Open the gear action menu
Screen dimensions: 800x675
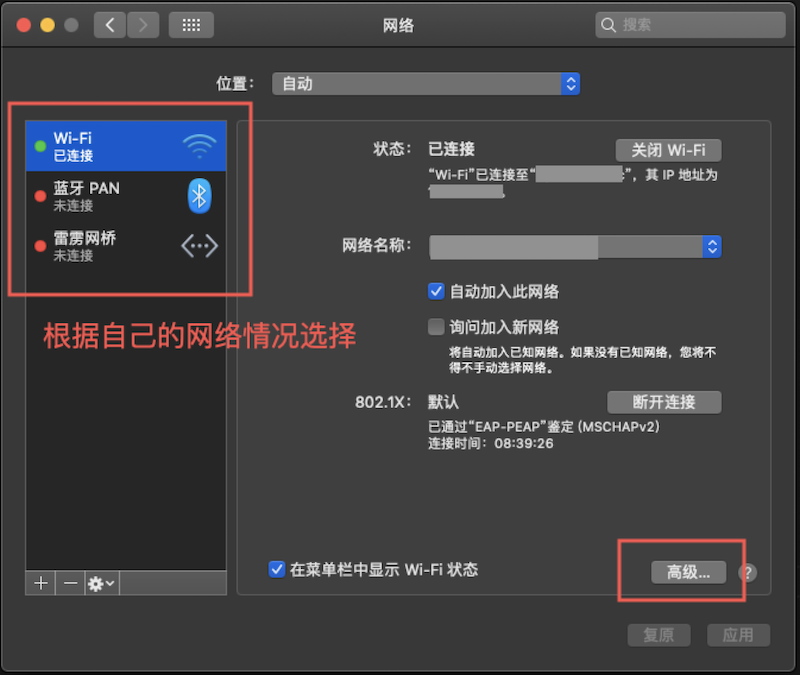(x=101, y=583)
